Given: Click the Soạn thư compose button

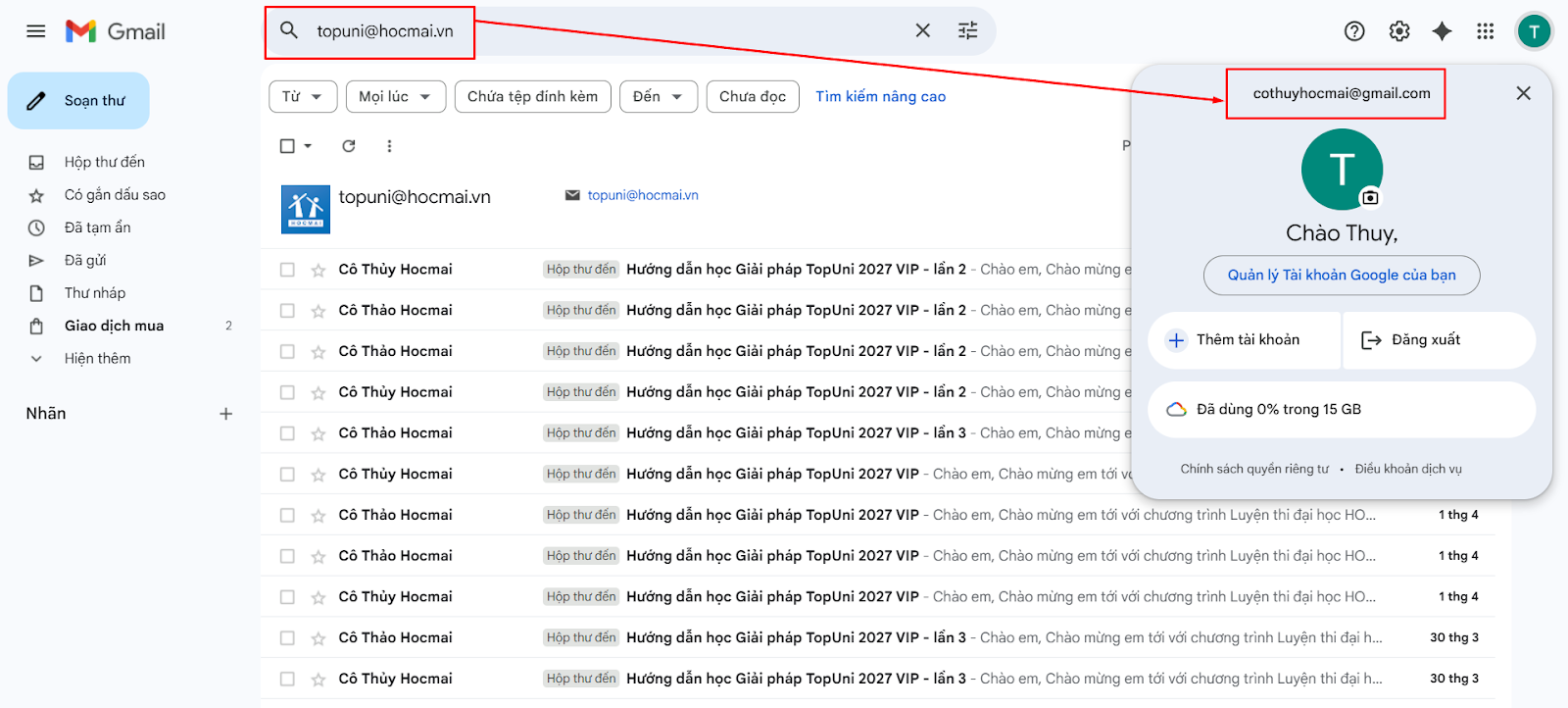Looking at the screenshot, I should pyautogui.click(x=78, y=100).
